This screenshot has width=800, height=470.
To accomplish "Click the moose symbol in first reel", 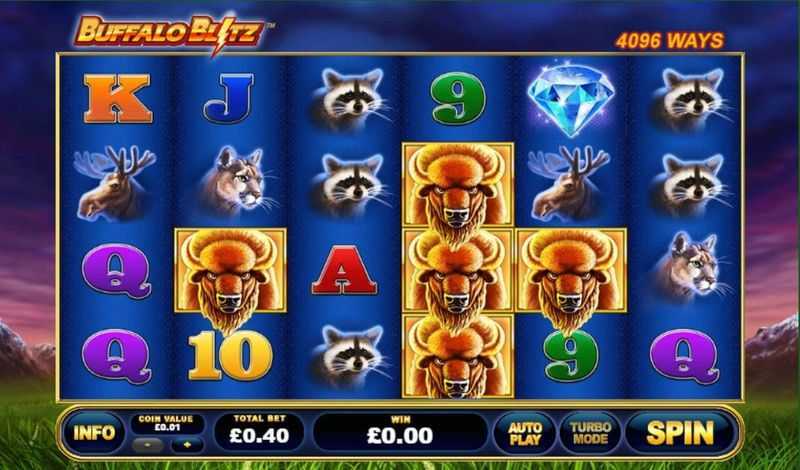I will tap(114, 182).
